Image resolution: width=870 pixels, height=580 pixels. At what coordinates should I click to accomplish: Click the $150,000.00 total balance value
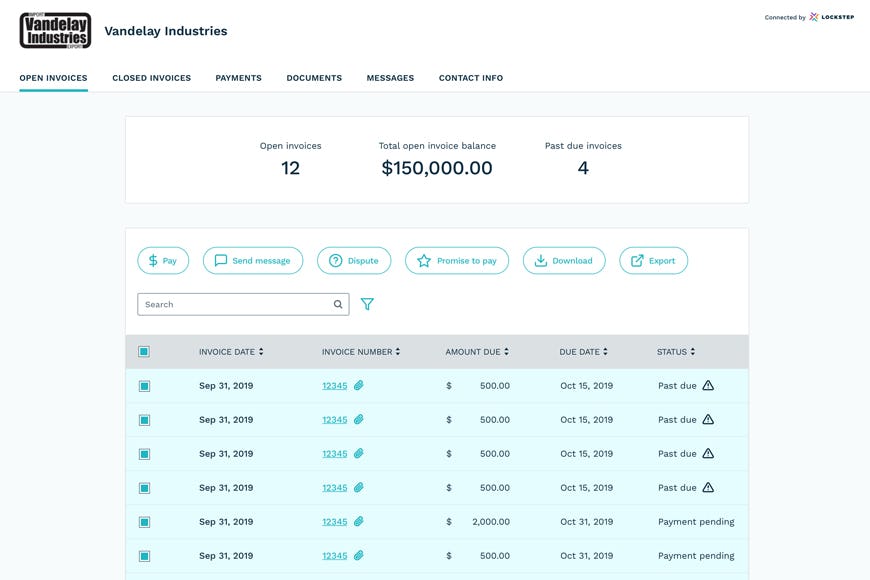[437, 168]
